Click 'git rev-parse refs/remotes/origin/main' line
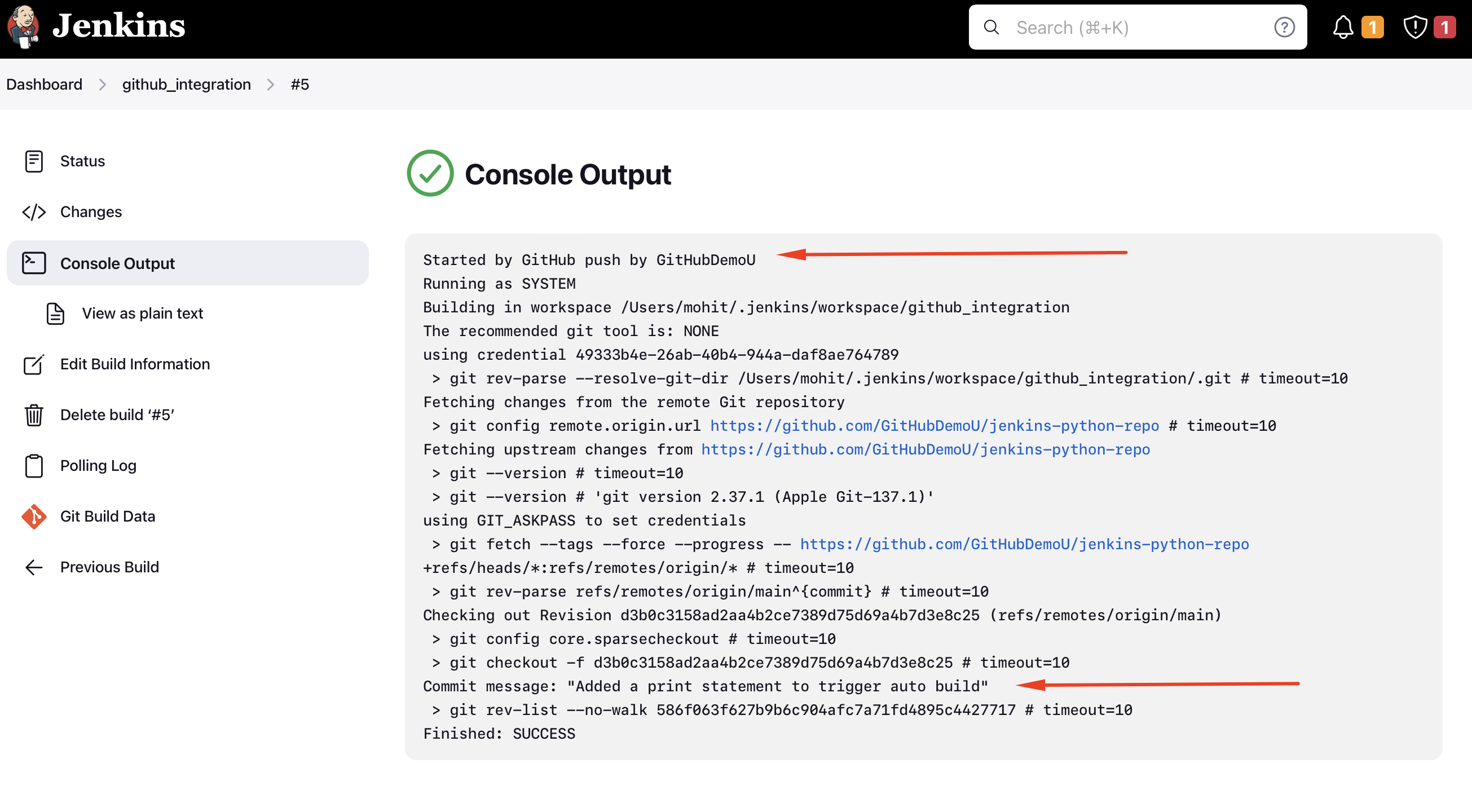This screenshot has height=812, width=1472. point(710,592)
